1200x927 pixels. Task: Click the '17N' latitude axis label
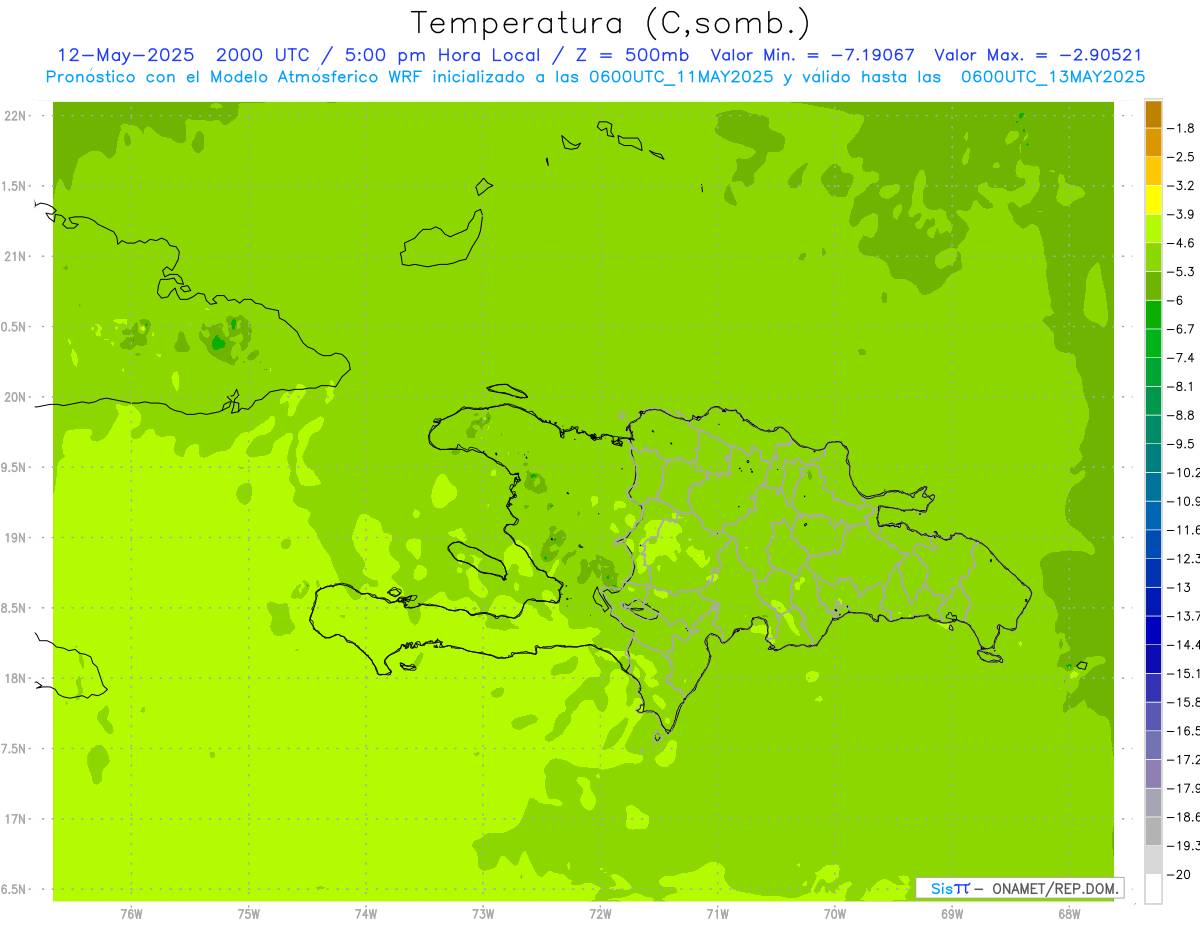click(17, 819)
